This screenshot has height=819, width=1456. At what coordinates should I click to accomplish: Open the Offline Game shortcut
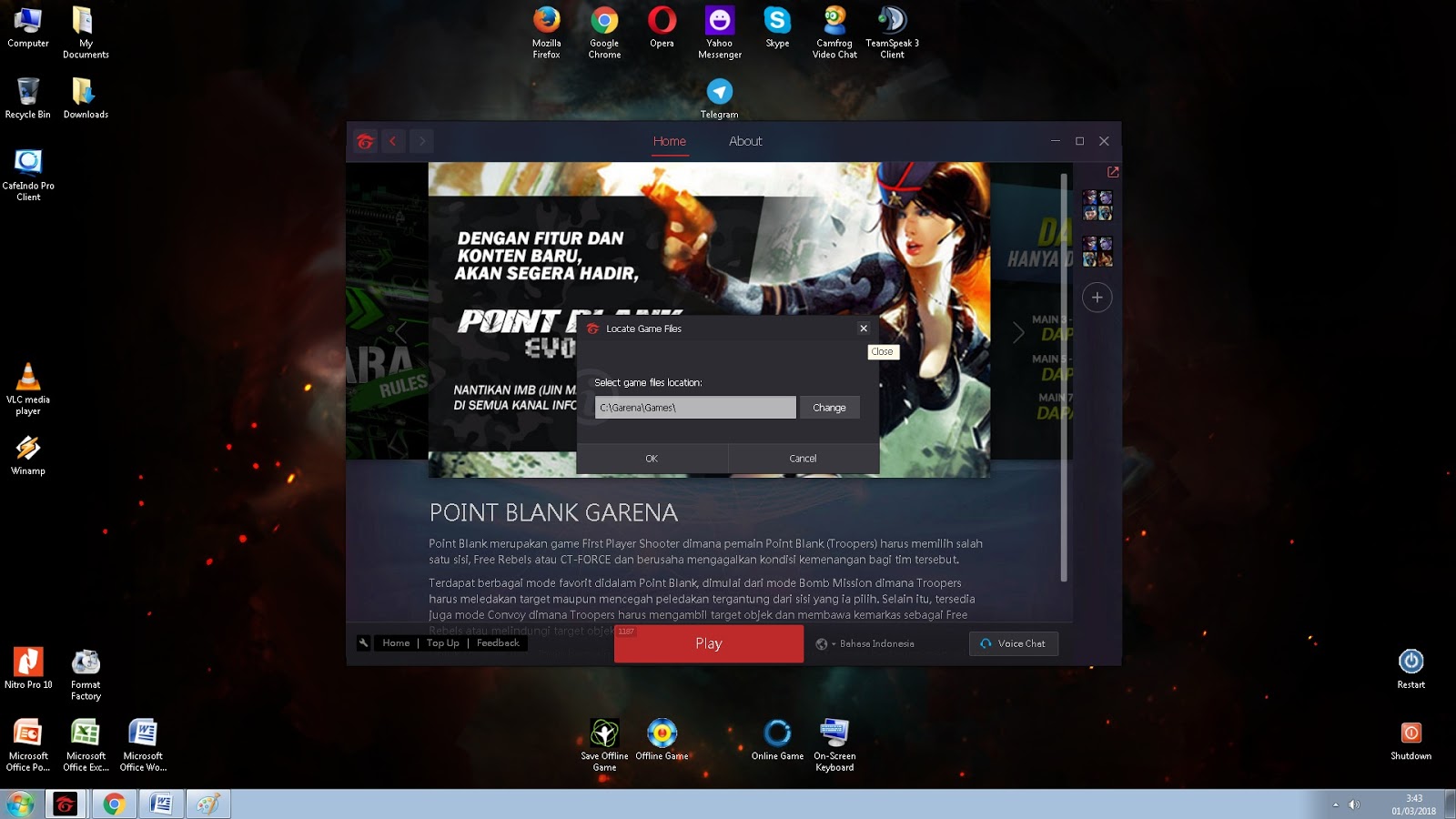(x=662, y=739)
